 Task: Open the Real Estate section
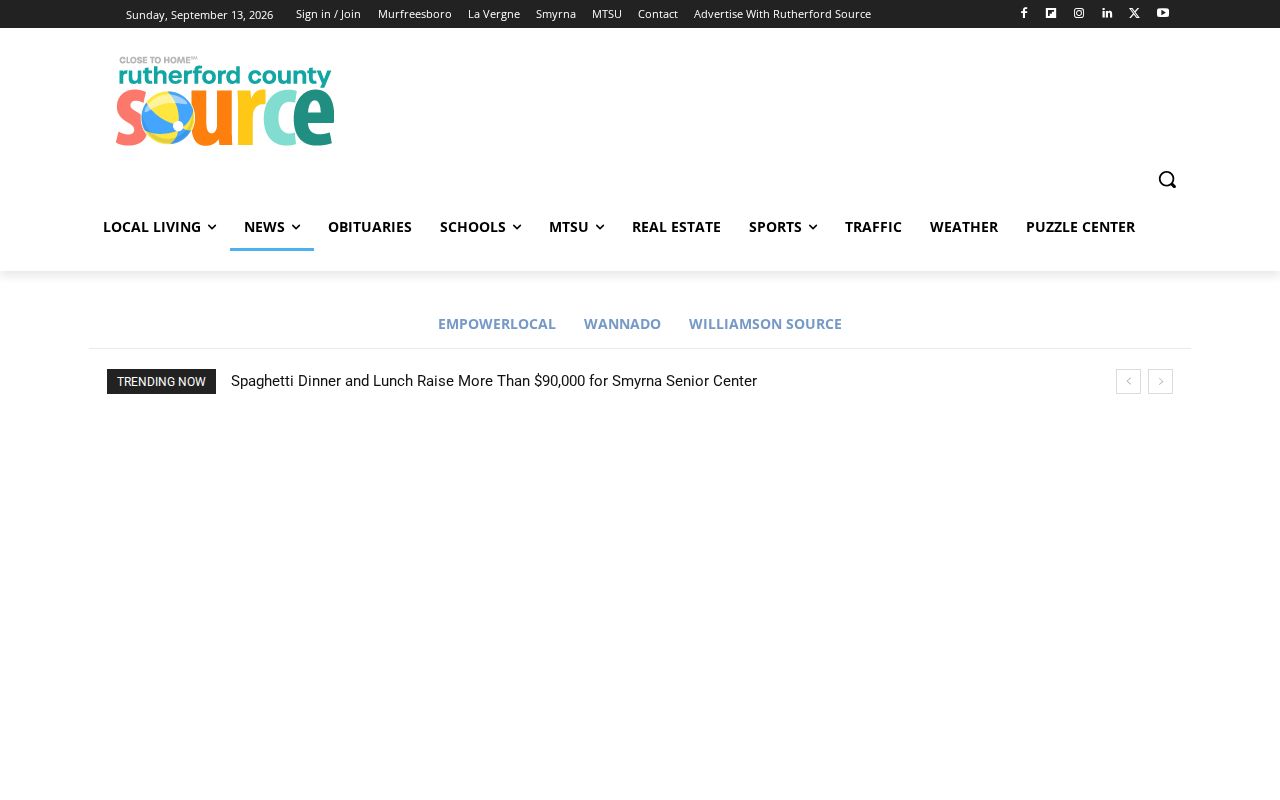[676, 227]
